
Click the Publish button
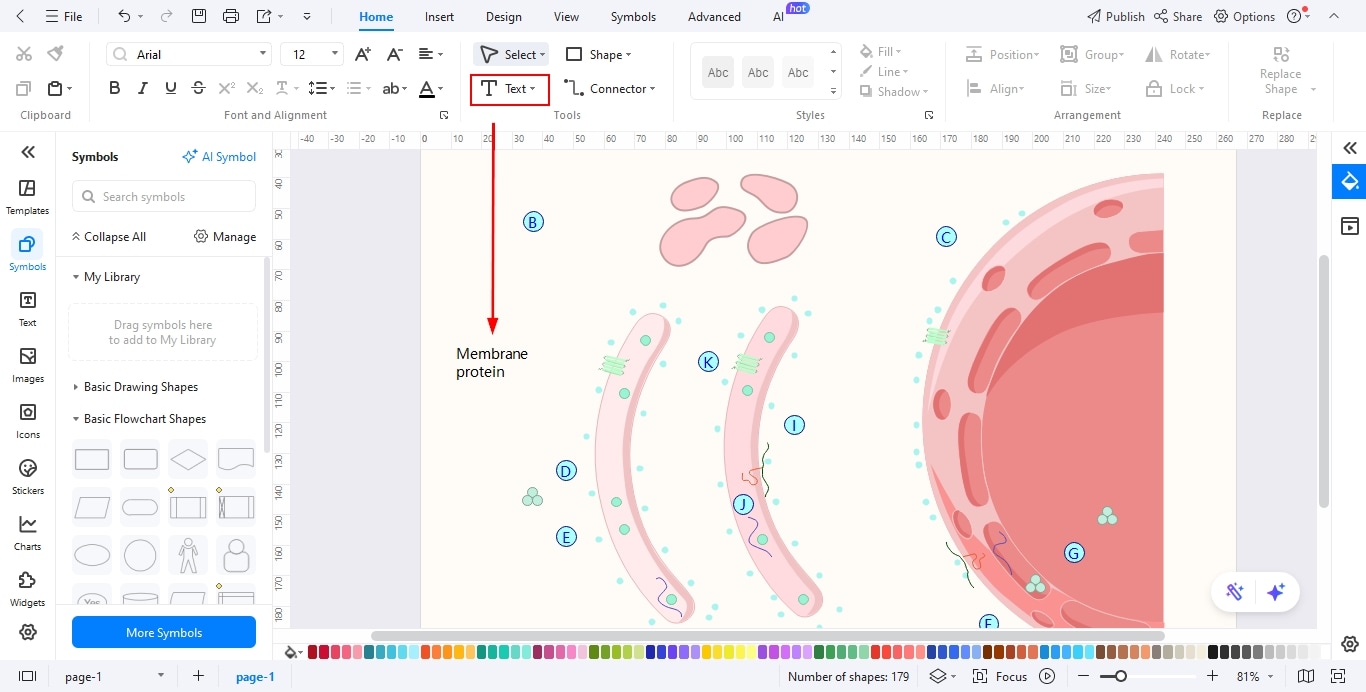(1115, 16)
